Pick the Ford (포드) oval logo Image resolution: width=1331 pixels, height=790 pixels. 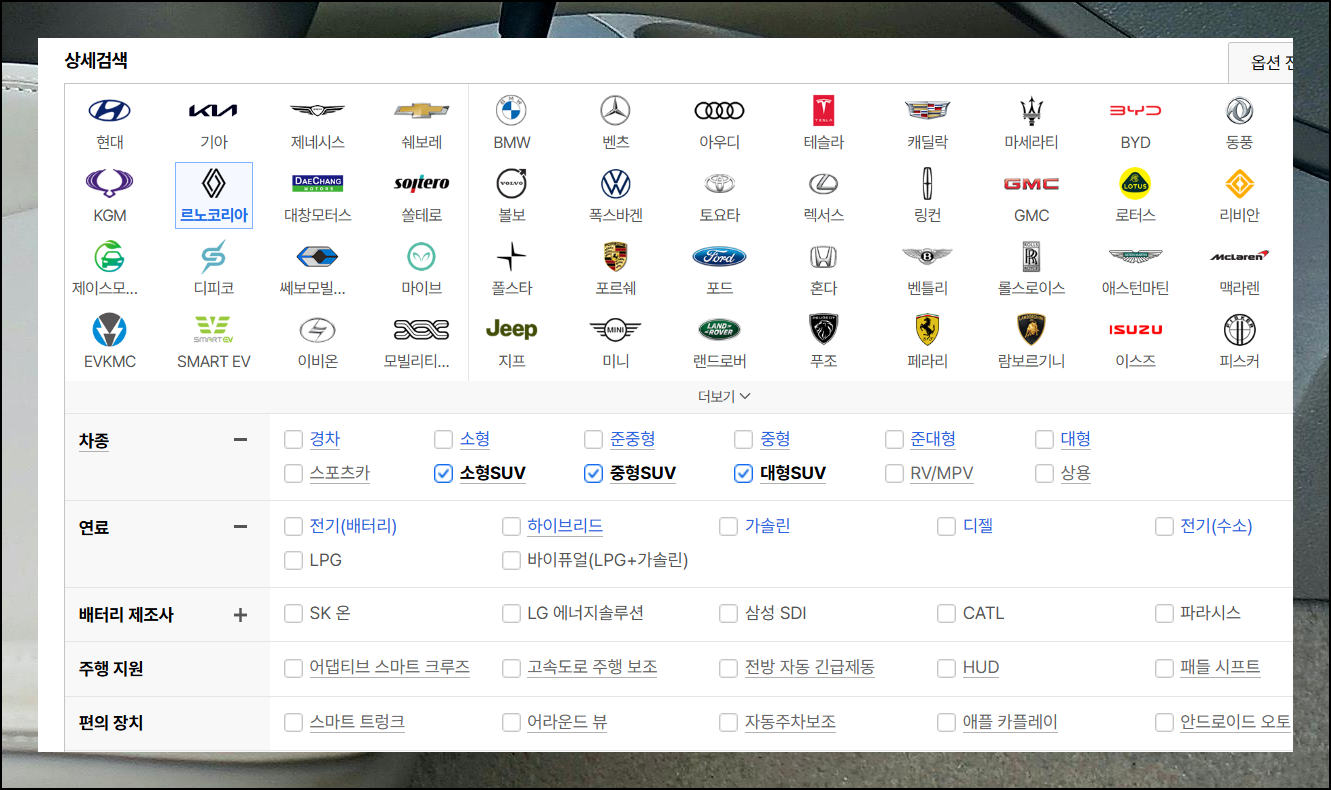(x=720, y=257)
